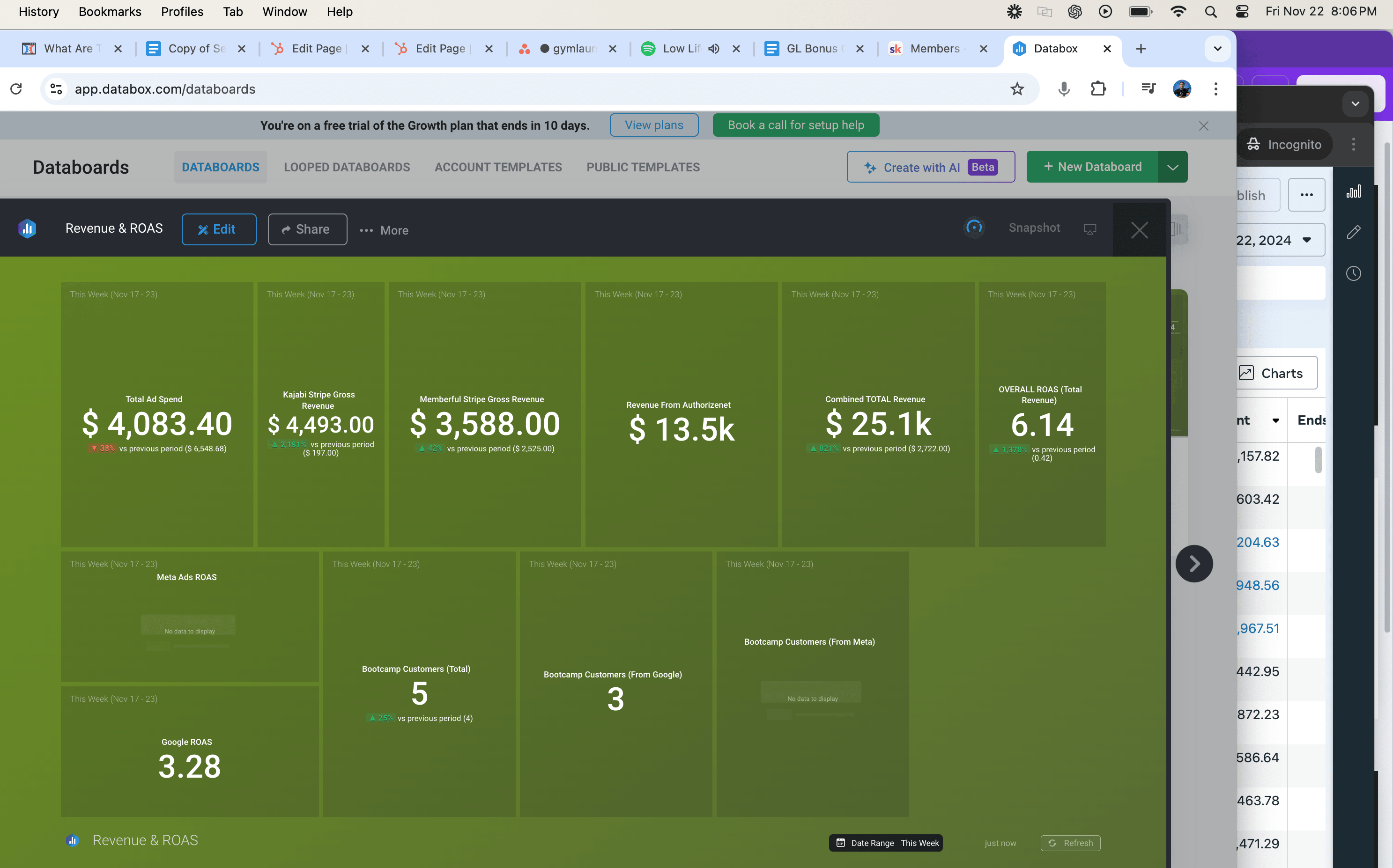Open the Date Range This Week selector

[885, 843]
